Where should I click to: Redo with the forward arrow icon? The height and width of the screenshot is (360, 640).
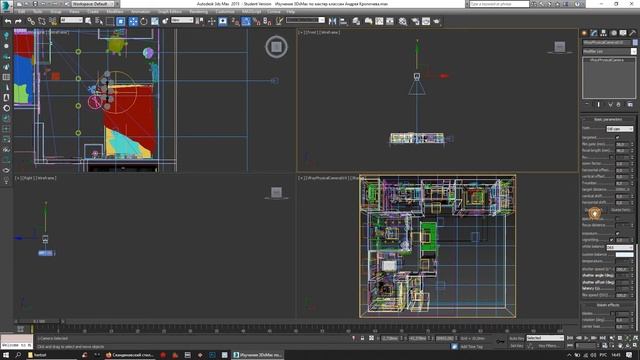click(x=18, y=21)
